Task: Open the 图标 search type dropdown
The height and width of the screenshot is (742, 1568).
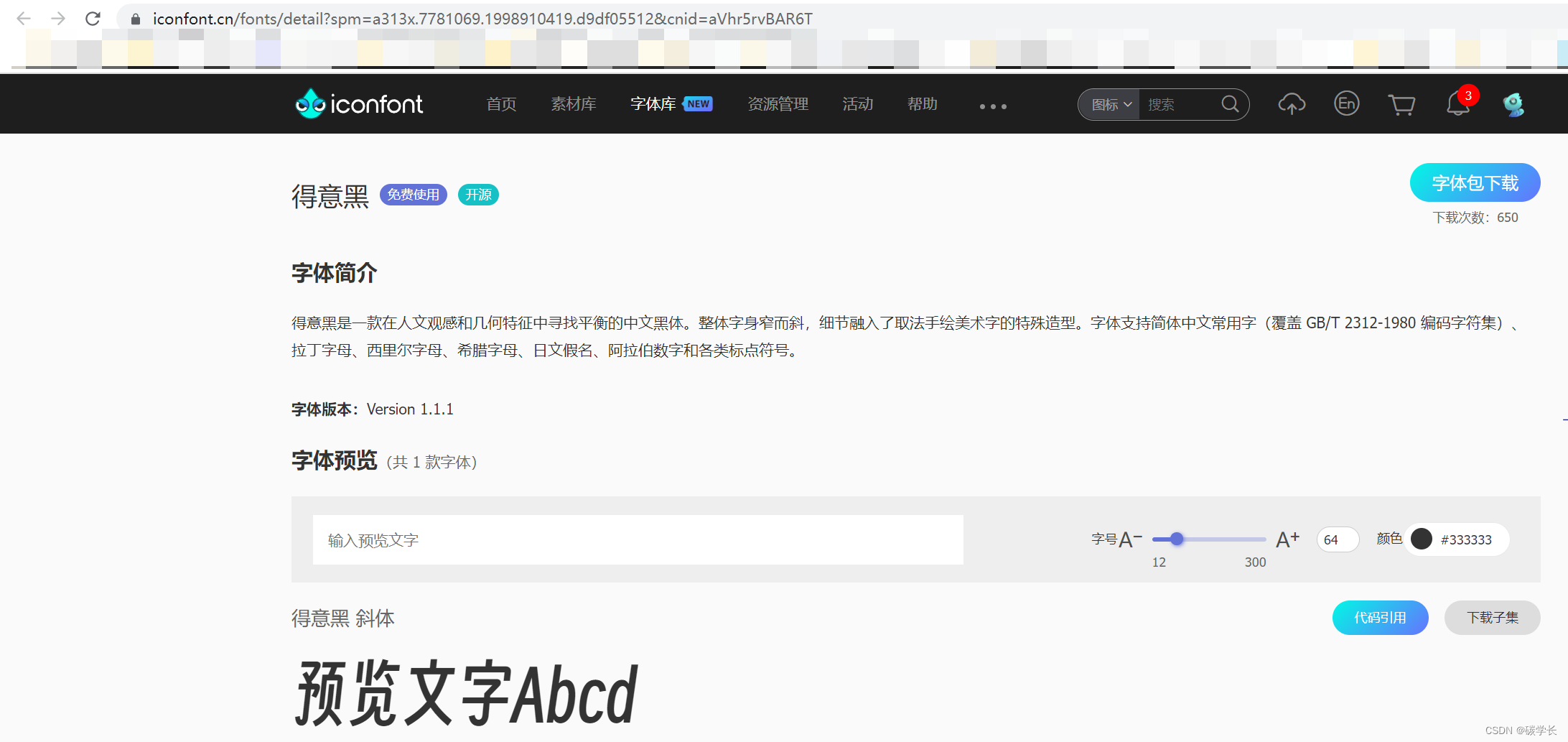Action: [x=1111, y=105]
